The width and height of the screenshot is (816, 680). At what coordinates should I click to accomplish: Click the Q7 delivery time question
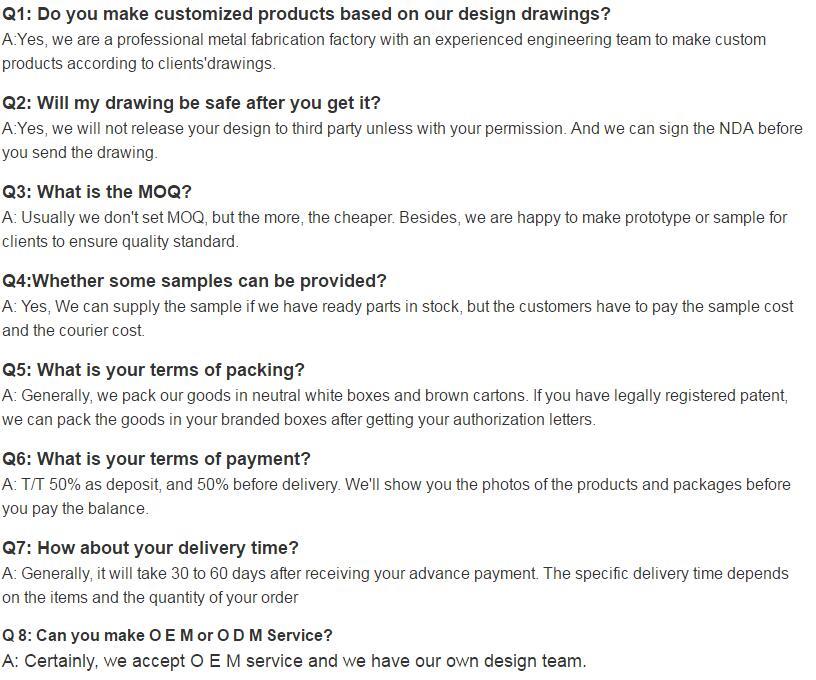point(150,548)
